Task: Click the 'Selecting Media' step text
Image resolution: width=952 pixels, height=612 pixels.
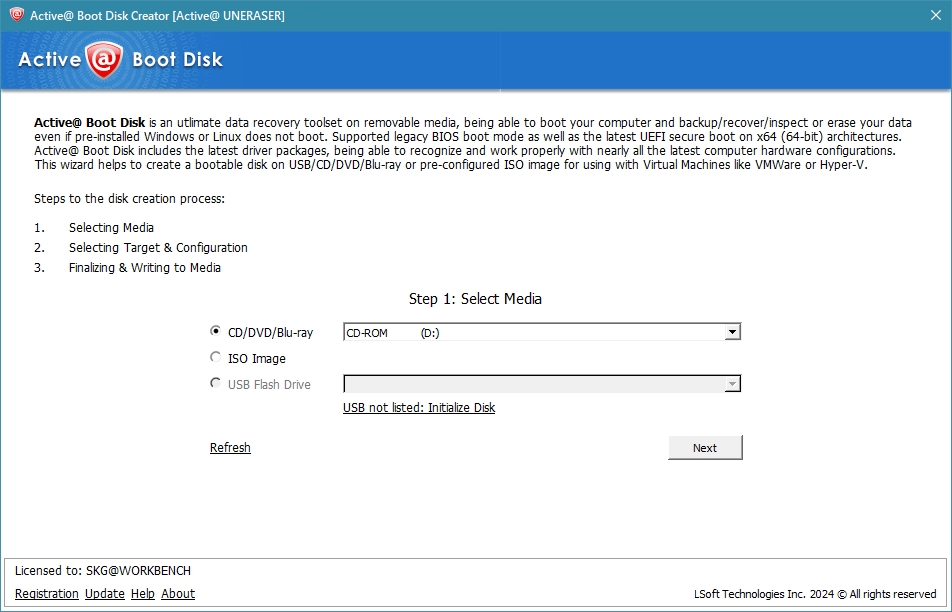Action: coord(111,228)
